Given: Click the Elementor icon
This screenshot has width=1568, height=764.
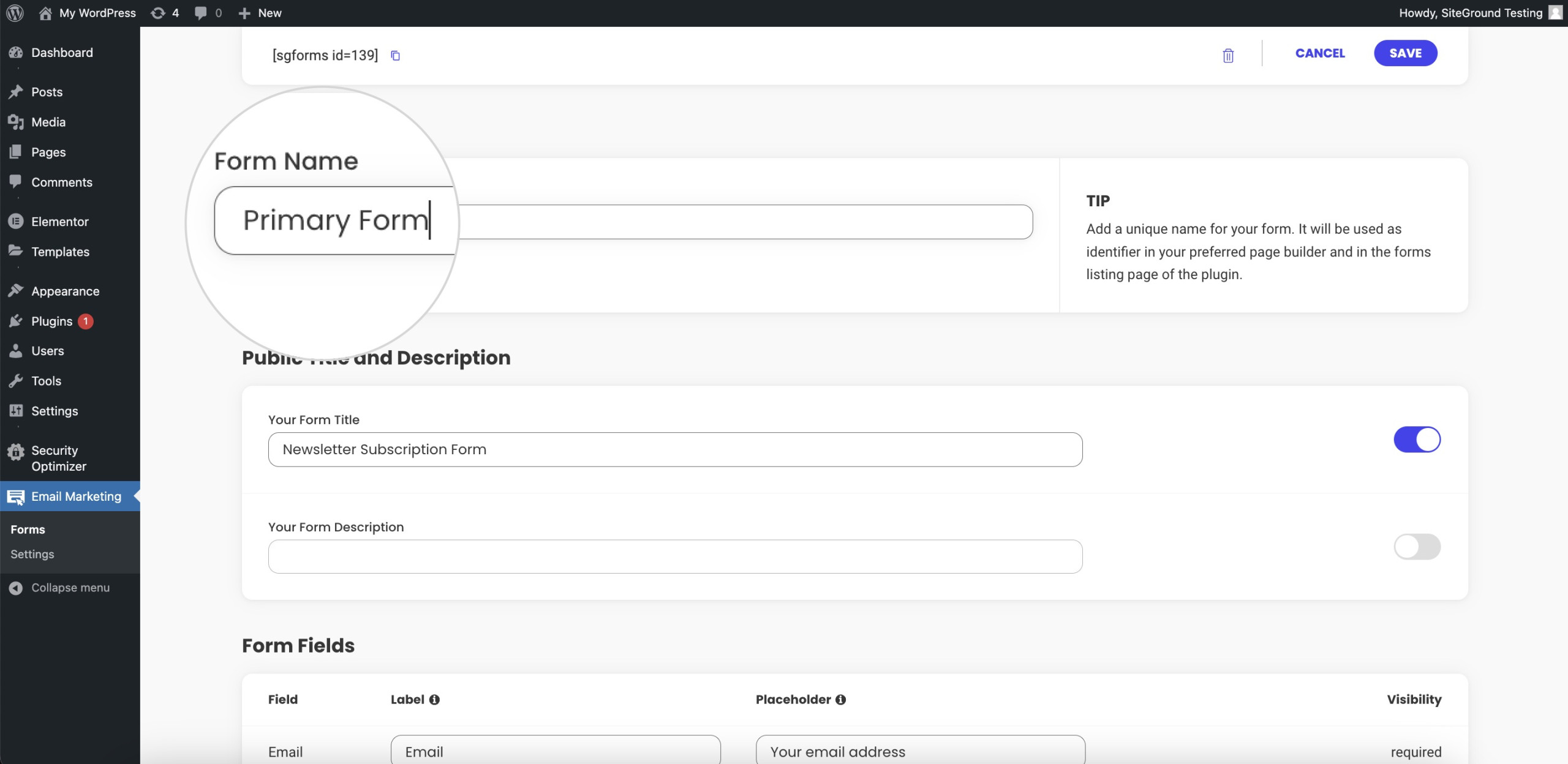Looking at the screenshot, I should pyautogui.click(x=16, y=222).
